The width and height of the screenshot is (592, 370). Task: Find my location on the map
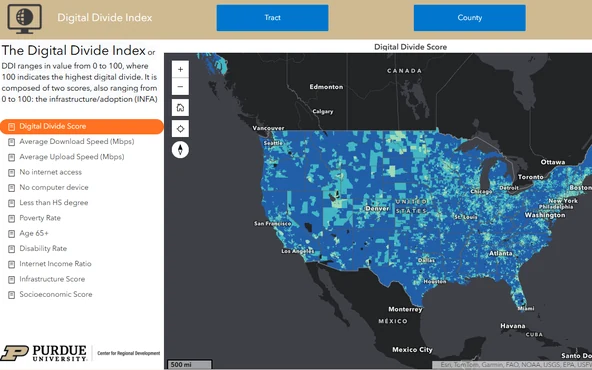tap(180, 129)
